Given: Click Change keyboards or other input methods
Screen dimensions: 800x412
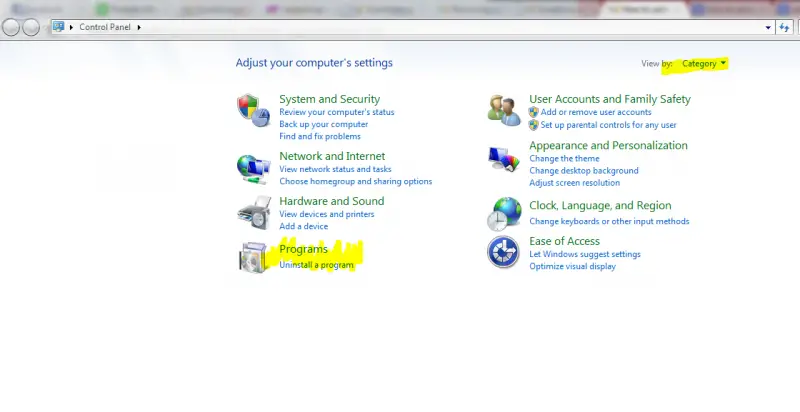Looking at the screenshot, I should coord(609,221).
